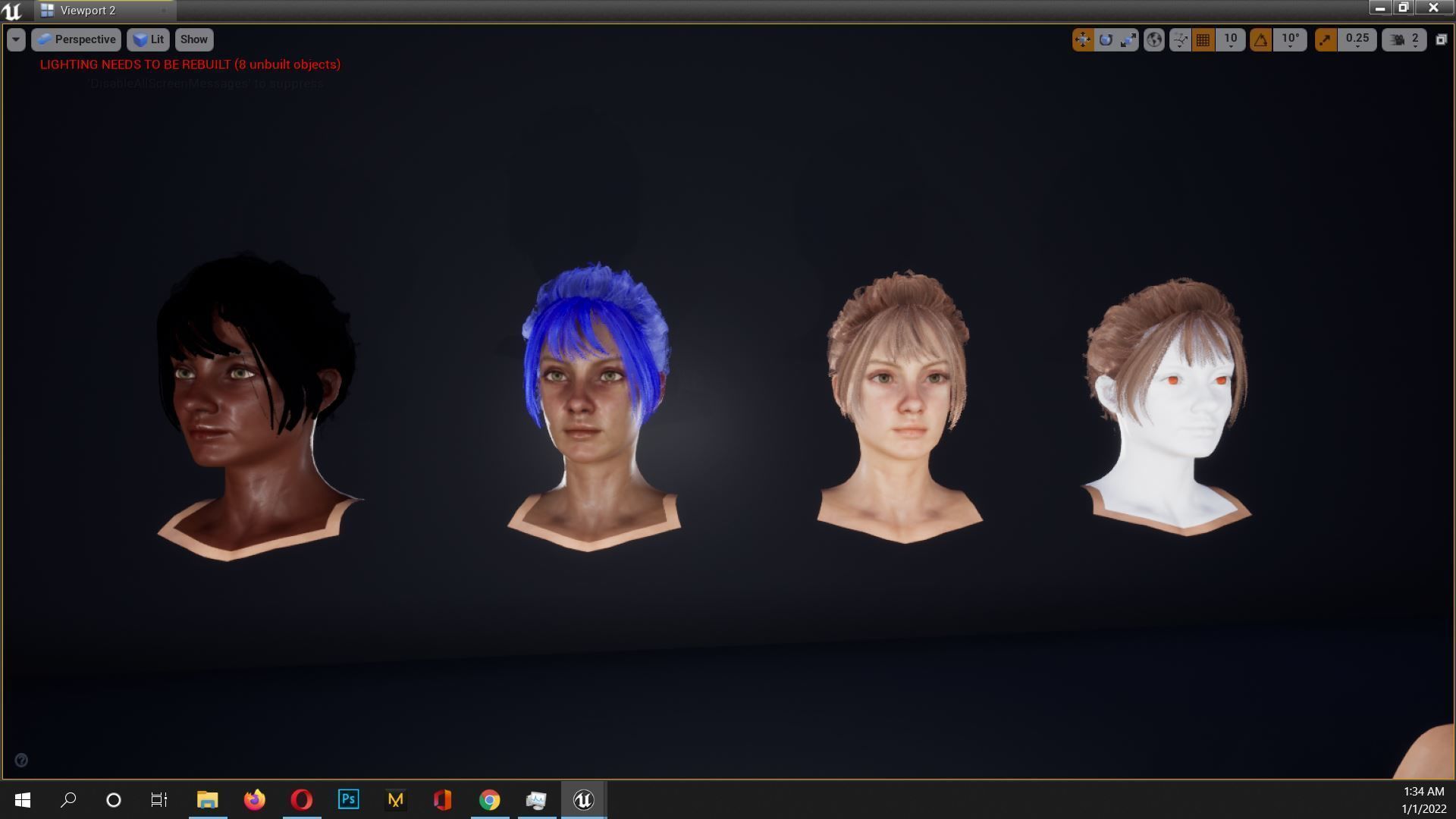Launch Photoshop from the taskbar
1456x819 pixels.
[348, 799]
